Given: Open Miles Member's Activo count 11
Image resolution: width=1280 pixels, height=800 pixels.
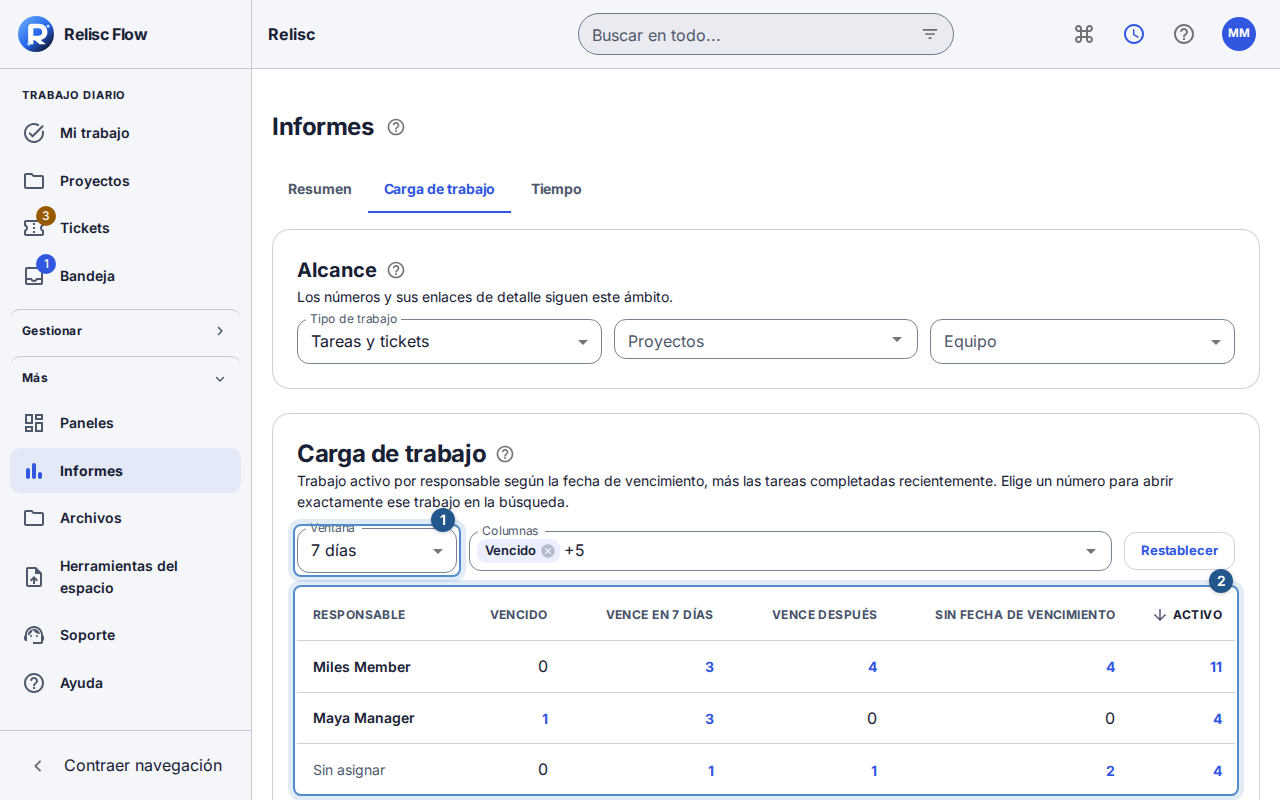Looking at the screenshot, I should [1216, 667].
